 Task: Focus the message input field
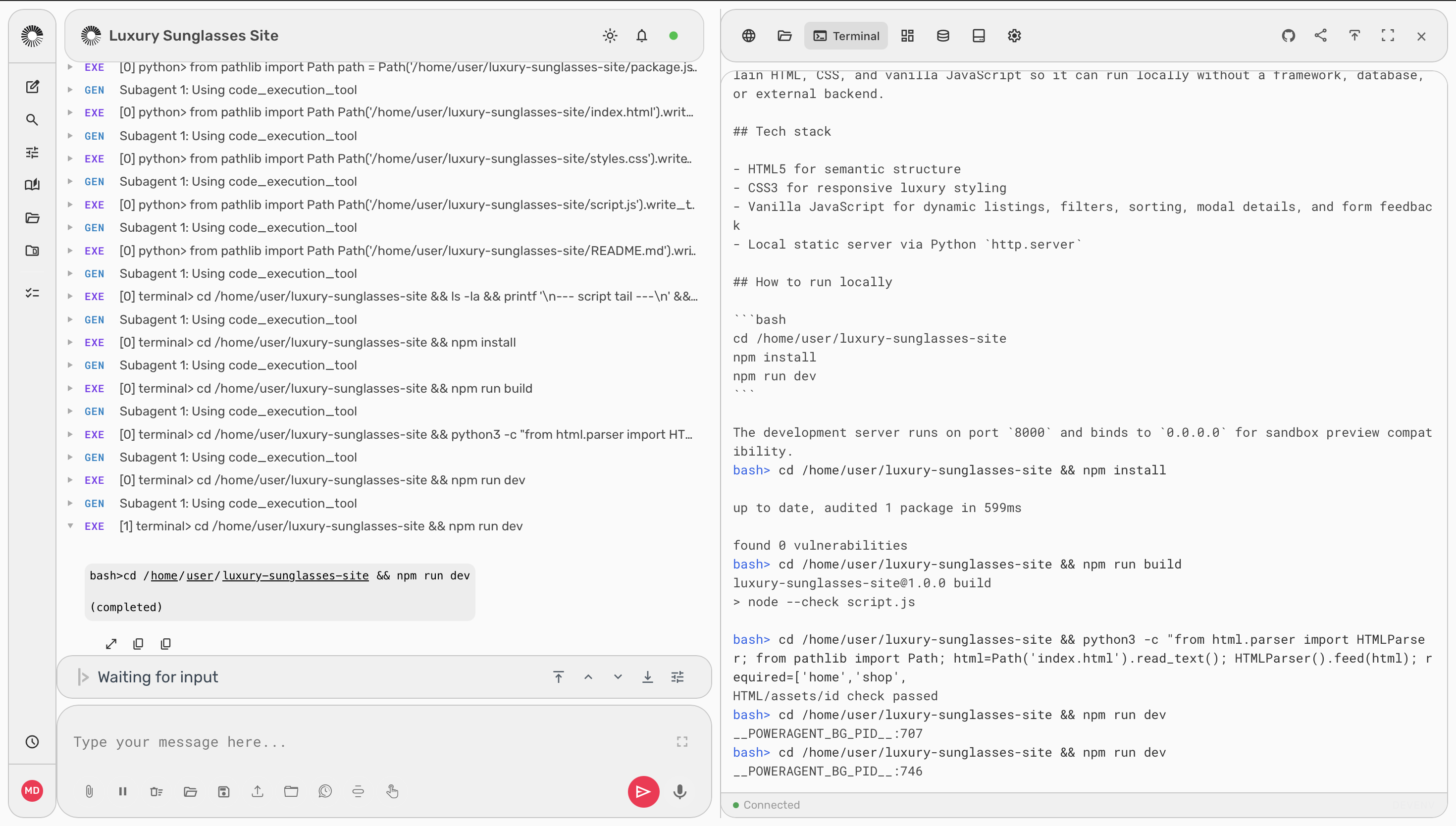pos(368,742)
